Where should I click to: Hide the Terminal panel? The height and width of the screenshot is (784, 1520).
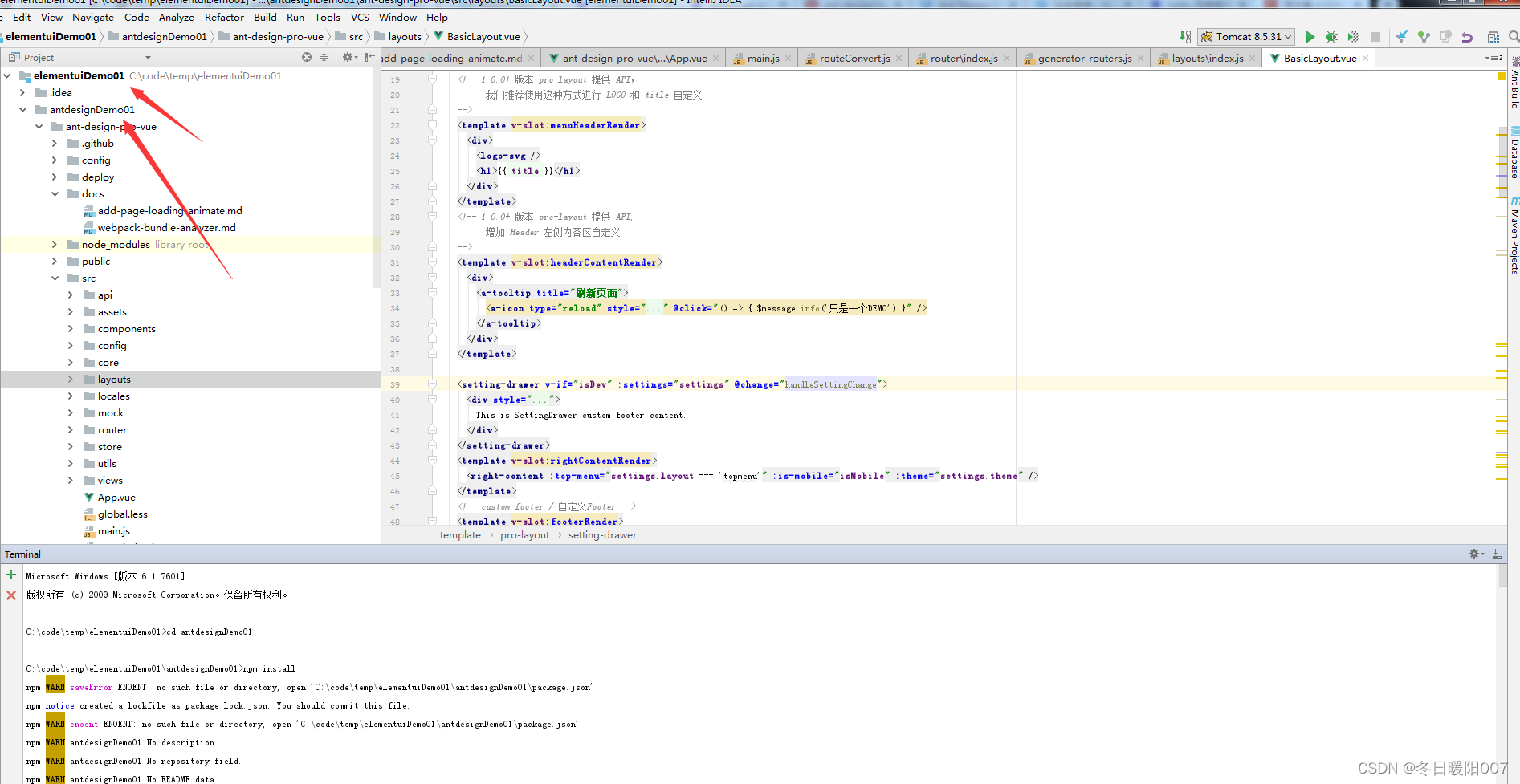1497,554
